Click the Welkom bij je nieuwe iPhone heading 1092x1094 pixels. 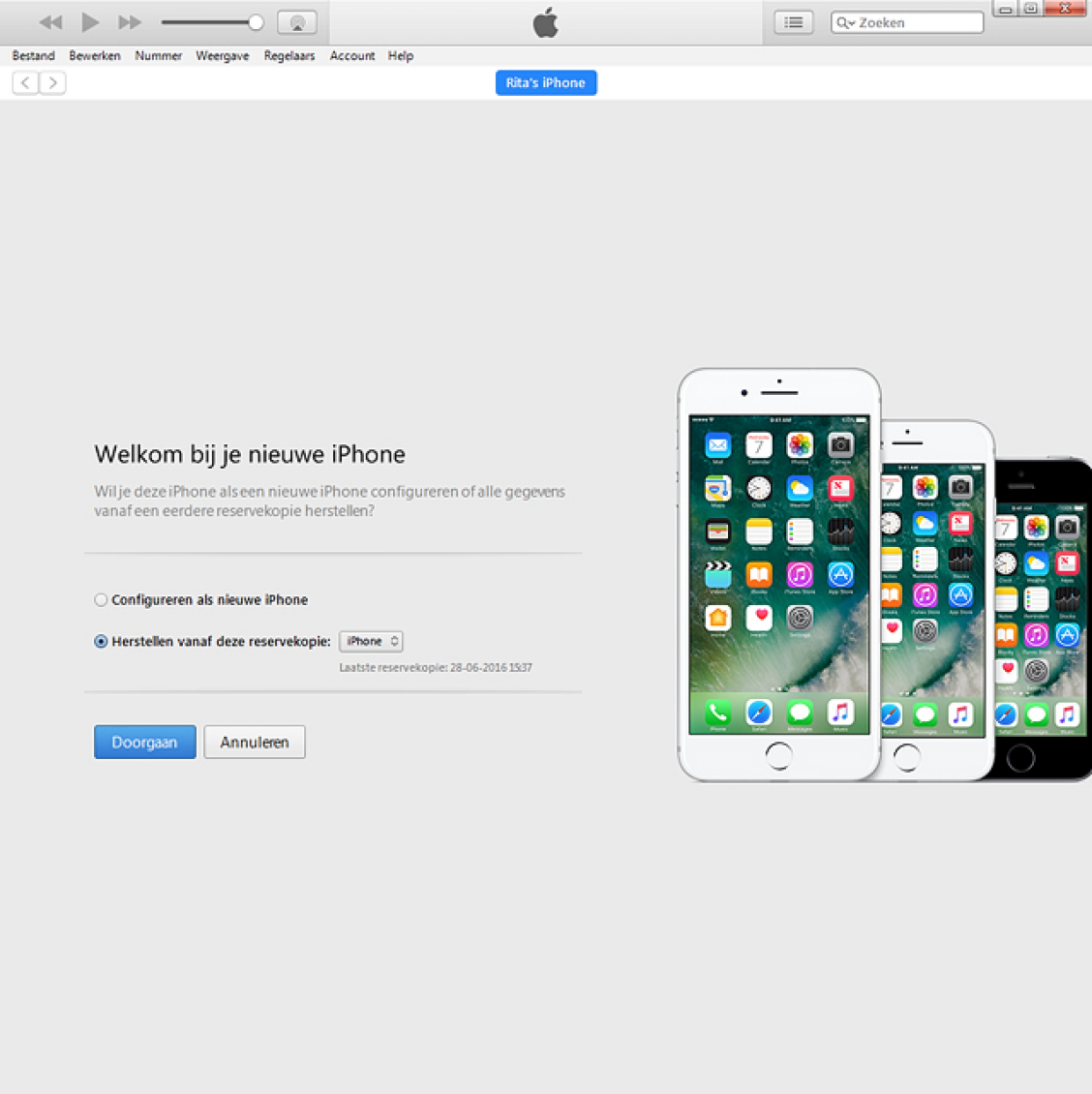[x=250, y=454]
